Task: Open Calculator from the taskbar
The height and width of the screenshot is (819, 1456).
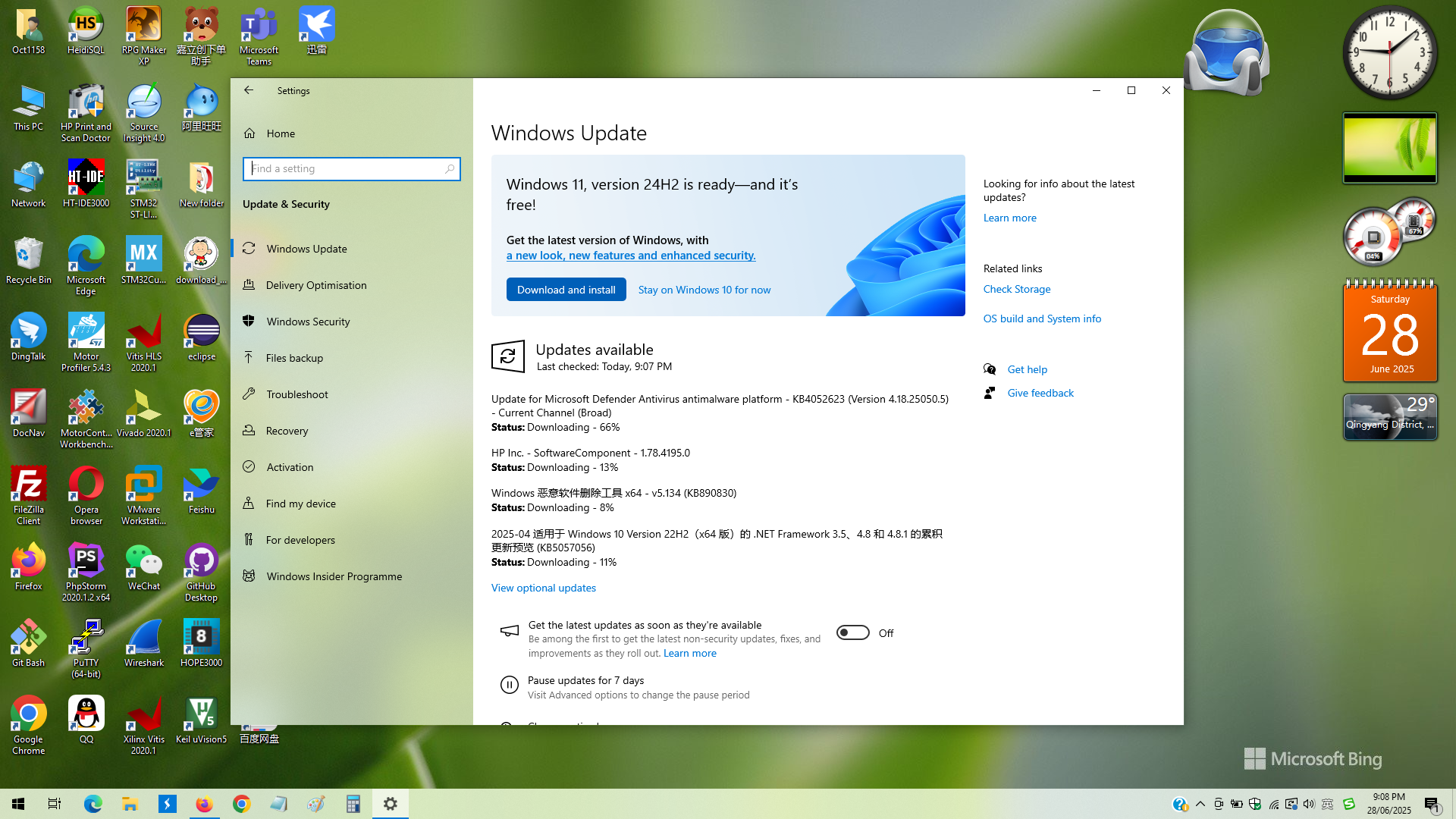Action: 353,804
